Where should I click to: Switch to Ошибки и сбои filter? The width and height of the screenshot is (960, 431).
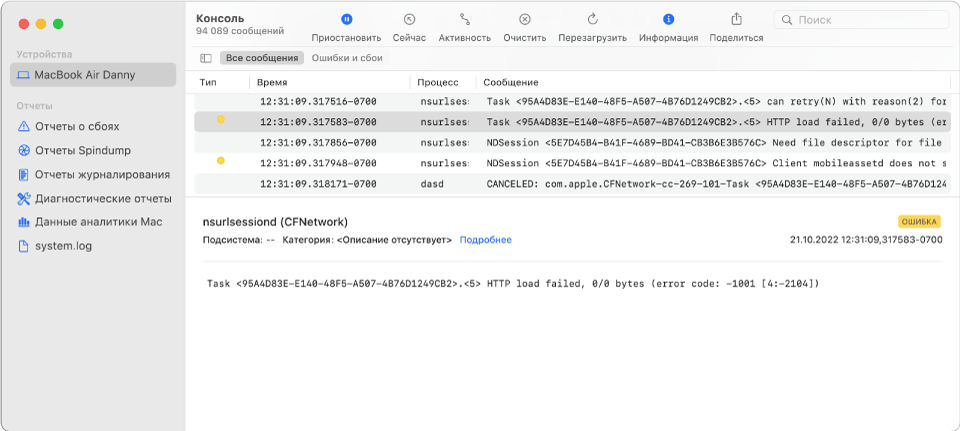[x=347, y=58]
